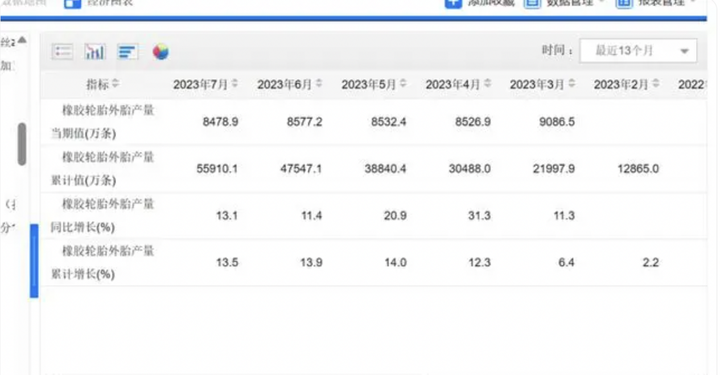720x375 pixels.
Task: Sort by the 指标 column arrows
Action: 115,84
